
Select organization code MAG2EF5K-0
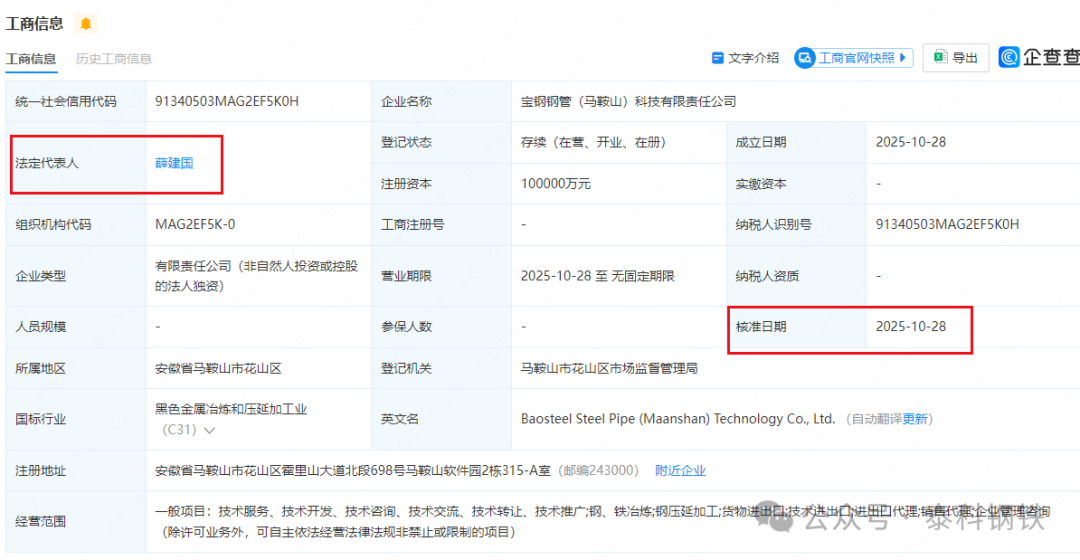[x=195, y=225]
